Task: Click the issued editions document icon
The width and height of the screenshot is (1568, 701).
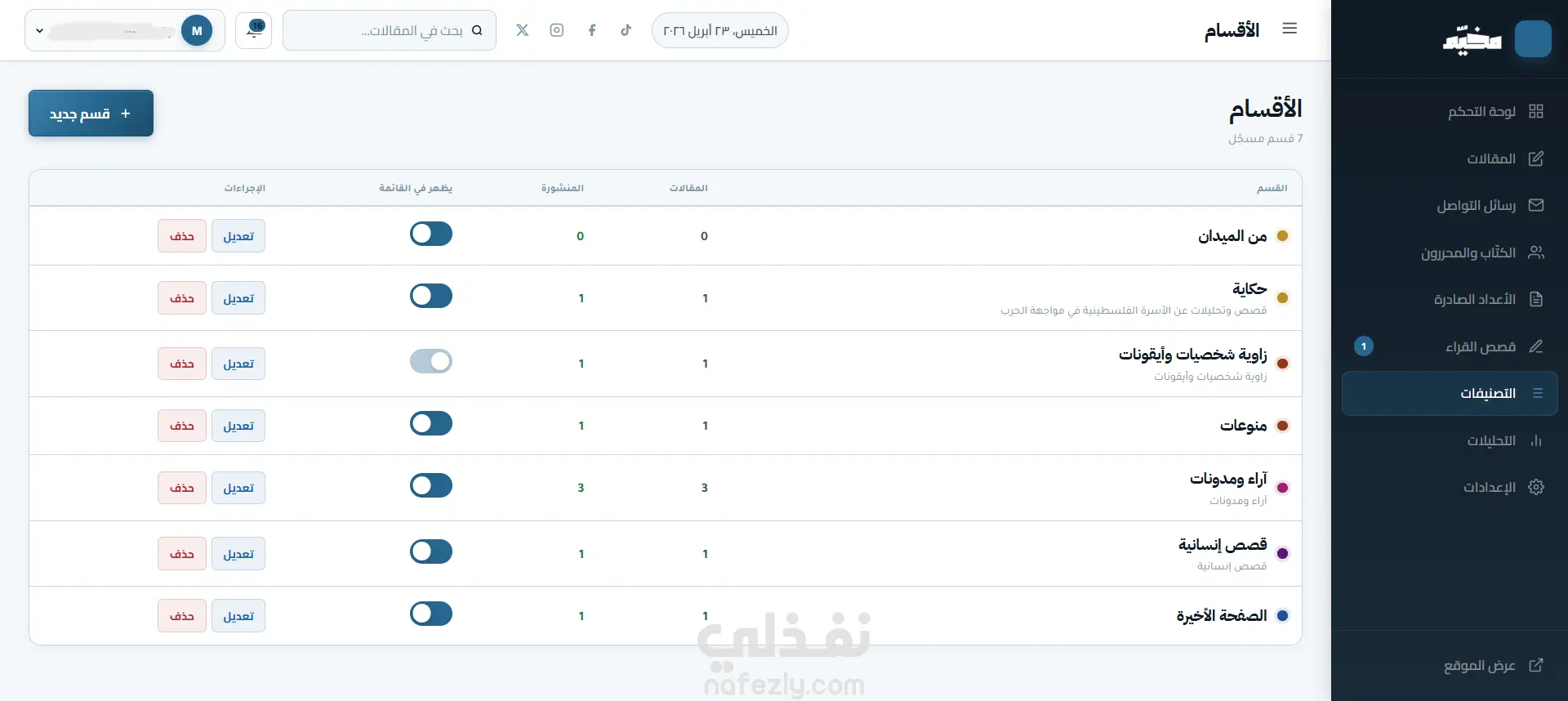Action: pyautogui.click(x=1536, y=299)
